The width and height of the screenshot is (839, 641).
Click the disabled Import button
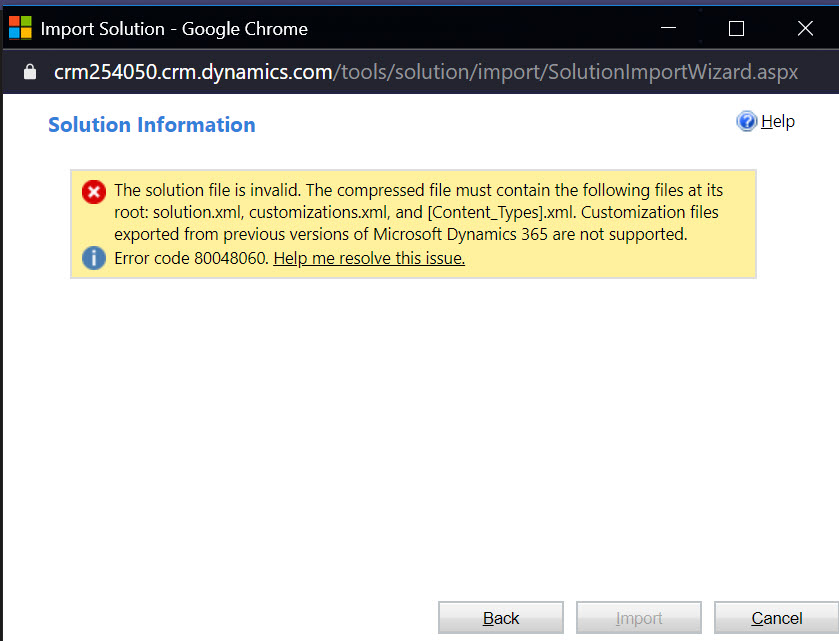[639, 618]
